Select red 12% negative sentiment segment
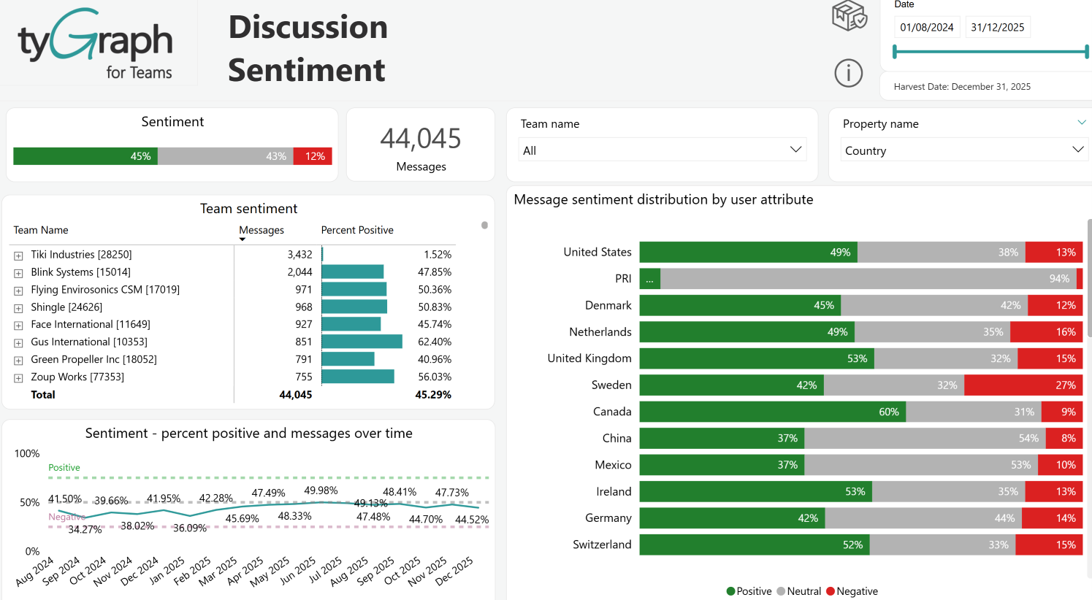1092x600 pixels. (x=313, y=156)
